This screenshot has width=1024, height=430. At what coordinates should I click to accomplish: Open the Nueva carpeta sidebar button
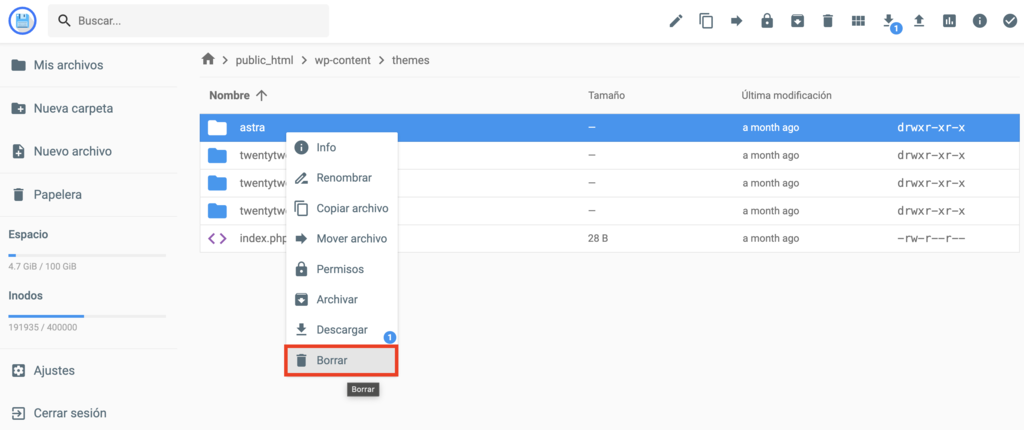click(73, 108)
